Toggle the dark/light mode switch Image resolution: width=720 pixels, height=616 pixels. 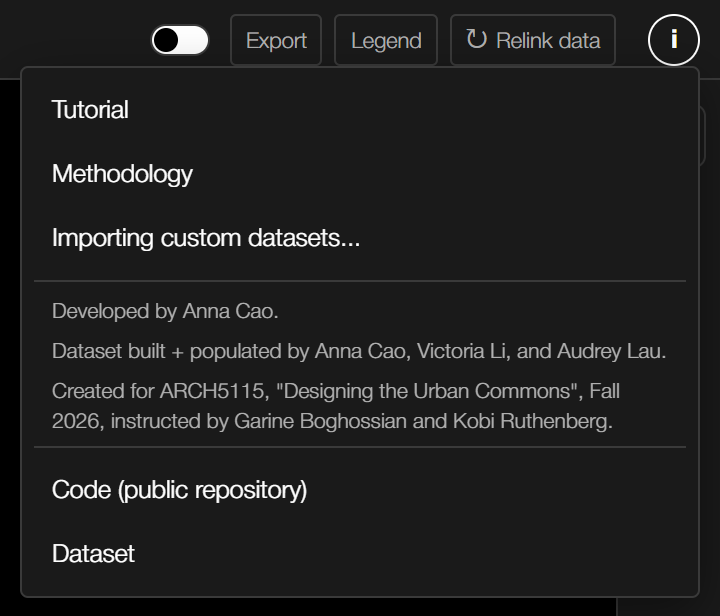[x=180, y=40]
